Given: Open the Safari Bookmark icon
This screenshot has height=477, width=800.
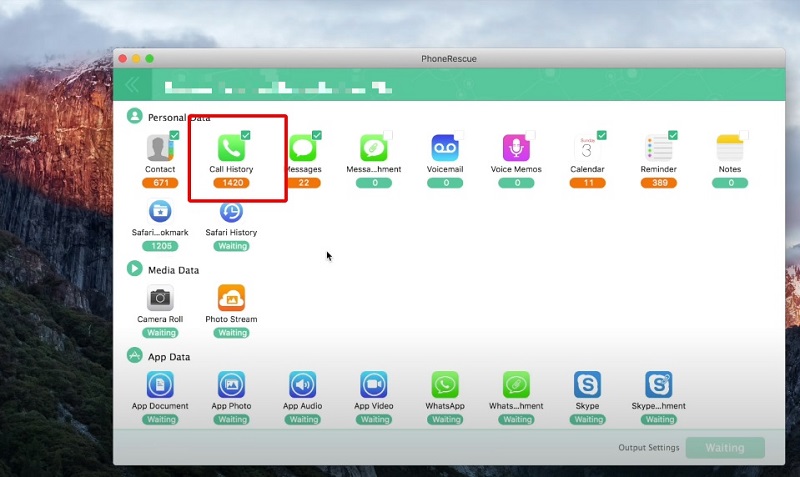Looking at the screenshot, I should click(x=160, y=212).
